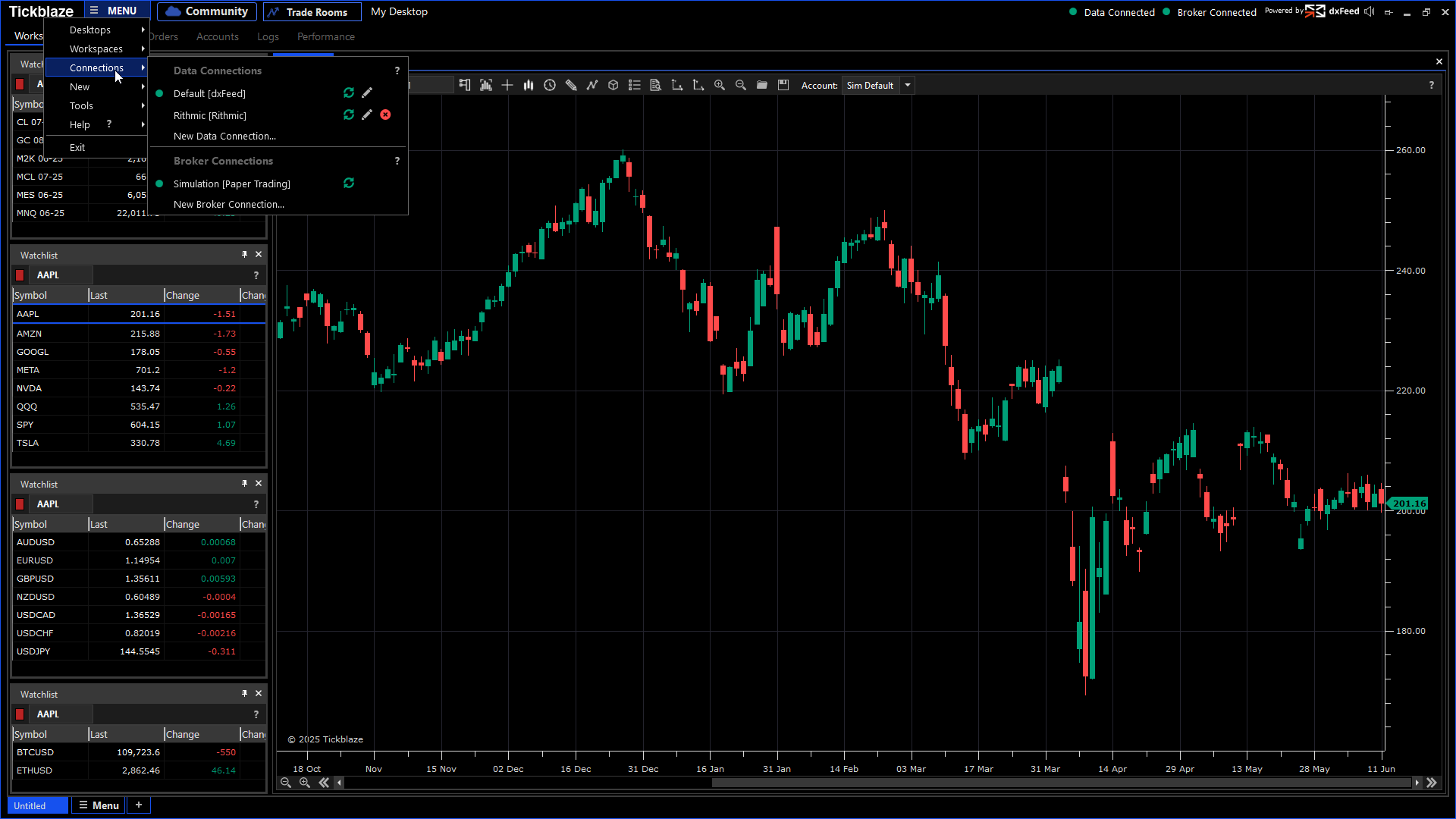The width and height of the screenshot is (1456, 819).
Task: Click New Broker Connection...
Action: click(x=229, y=204)
